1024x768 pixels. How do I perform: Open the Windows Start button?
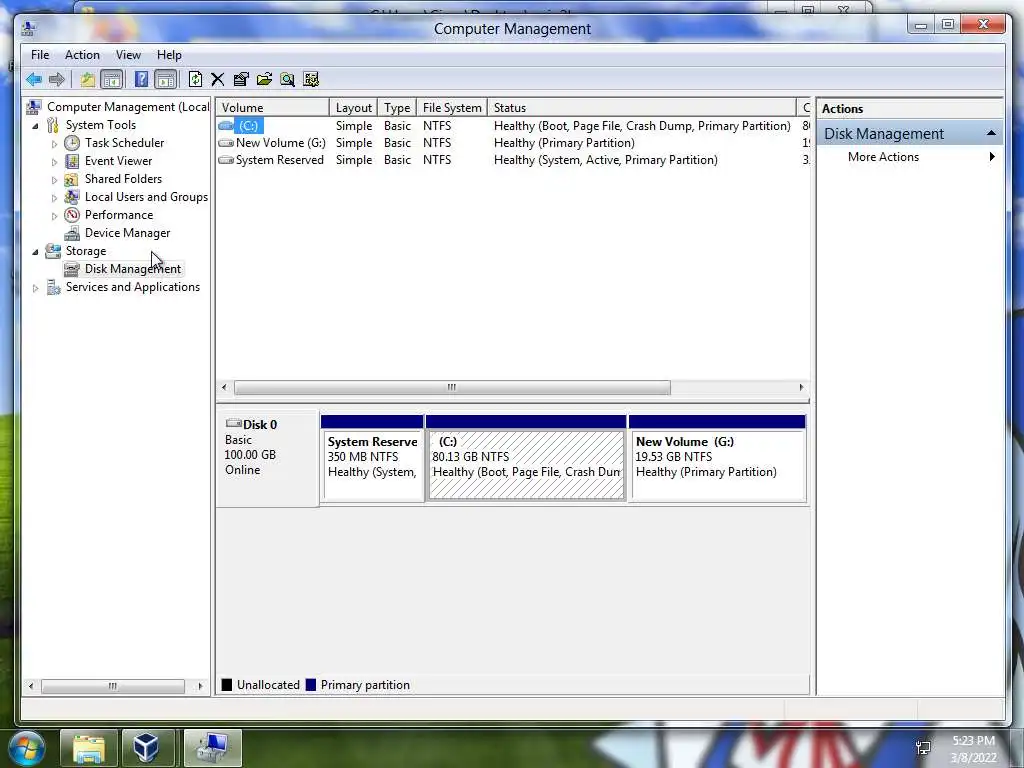click(x=27, y=748)
